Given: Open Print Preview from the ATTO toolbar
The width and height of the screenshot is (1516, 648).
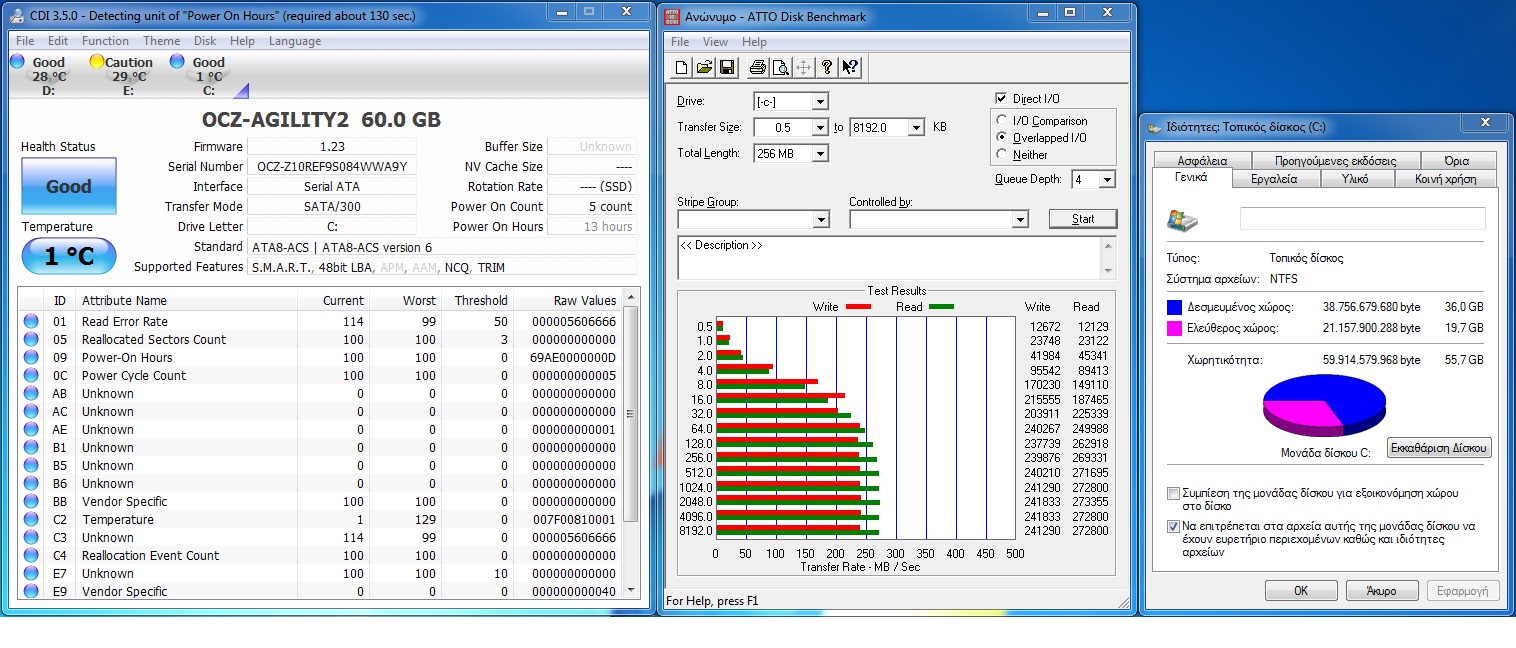Looking at the screenshot, I should tap(781, 67).
